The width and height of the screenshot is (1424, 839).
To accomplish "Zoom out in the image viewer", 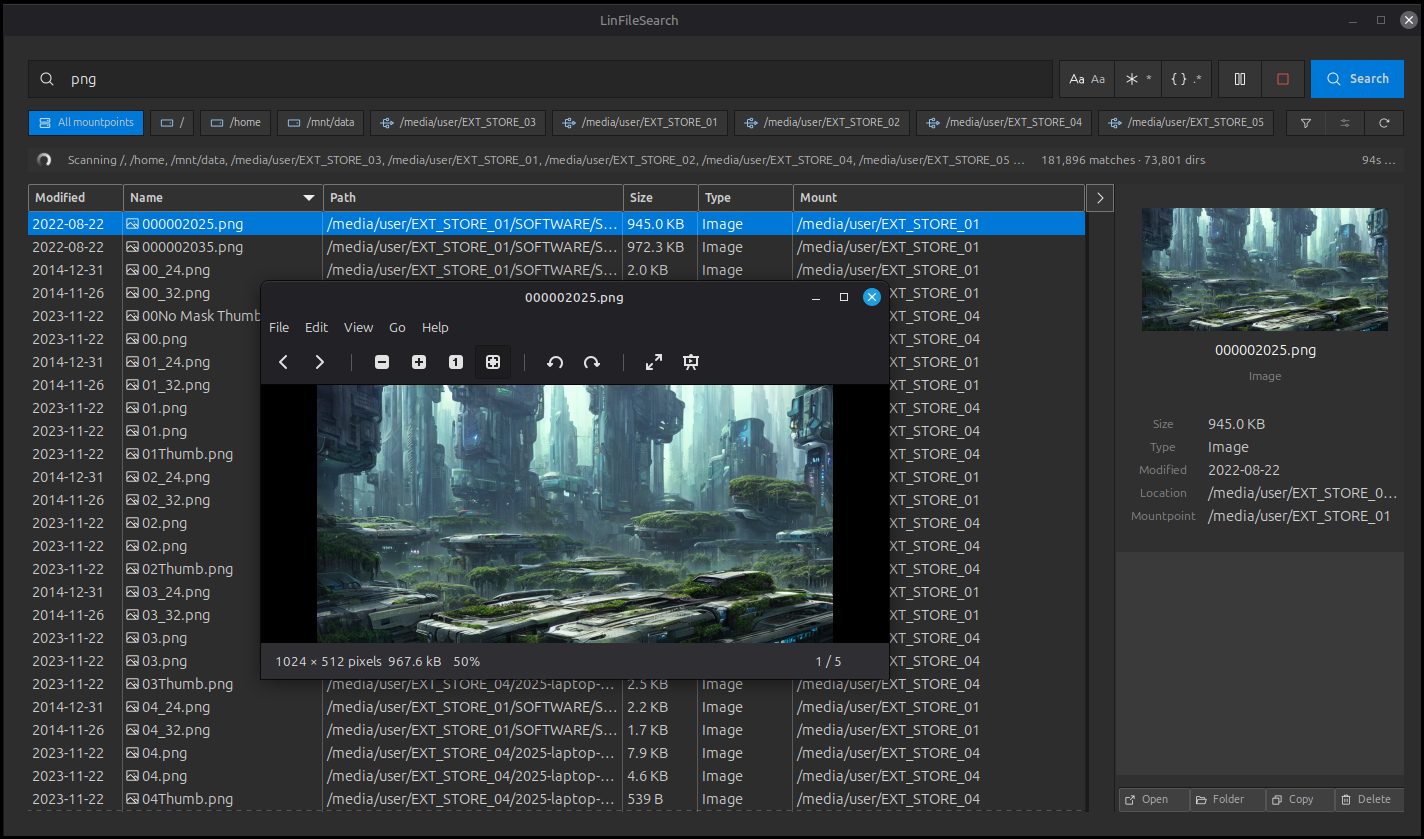I will (382, 362).
